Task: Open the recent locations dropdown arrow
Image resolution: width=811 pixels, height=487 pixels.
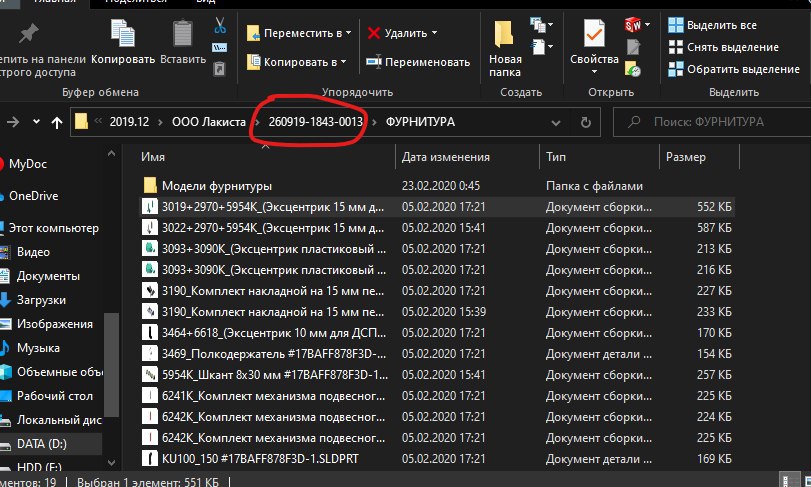Action: [x=36, y=122]
